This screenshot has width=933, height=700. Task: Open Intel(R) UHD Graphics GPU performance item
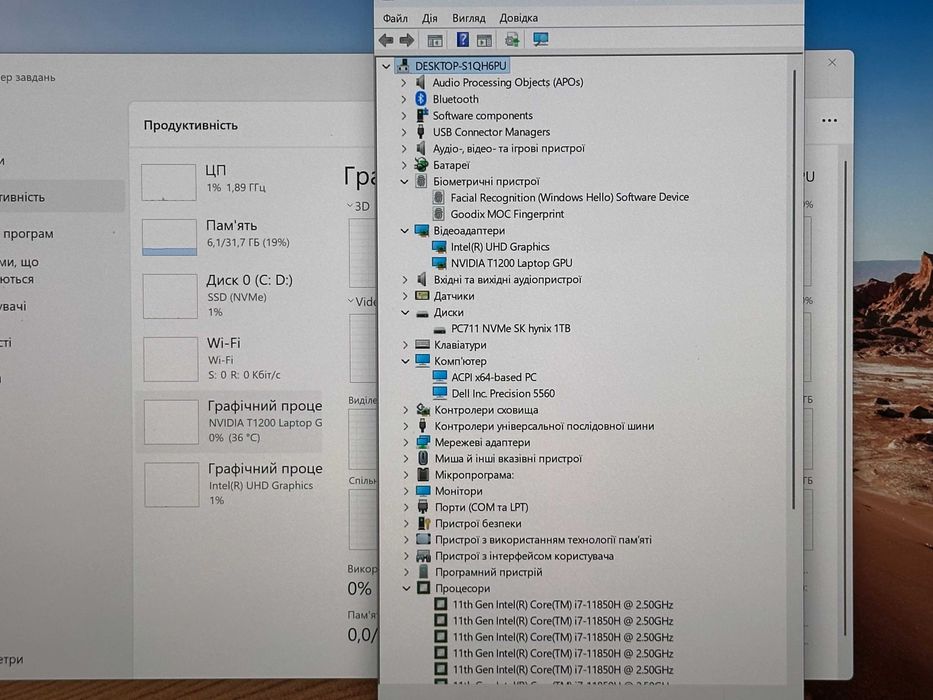point(232,485)
